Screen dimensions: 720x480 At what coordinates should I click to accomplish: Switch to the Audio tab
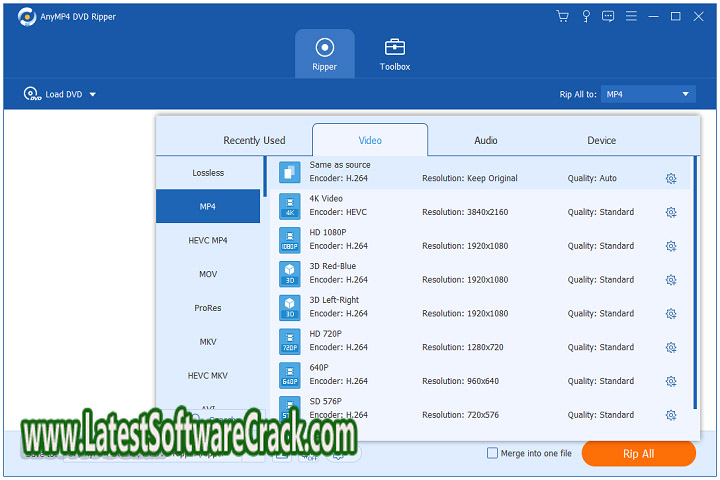tap(485, 140)
